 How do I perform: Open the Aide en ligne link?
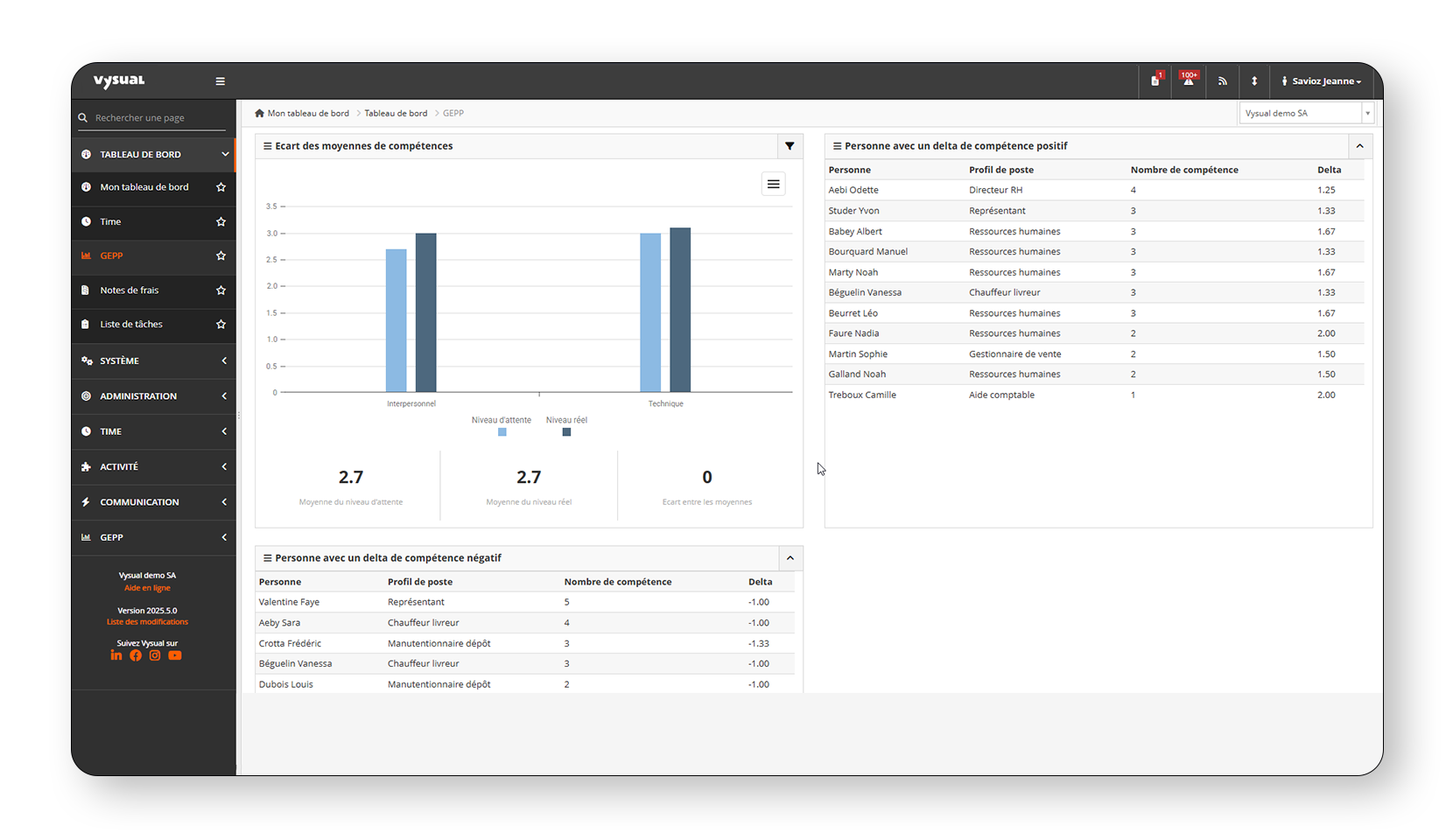tap(147, 588)
